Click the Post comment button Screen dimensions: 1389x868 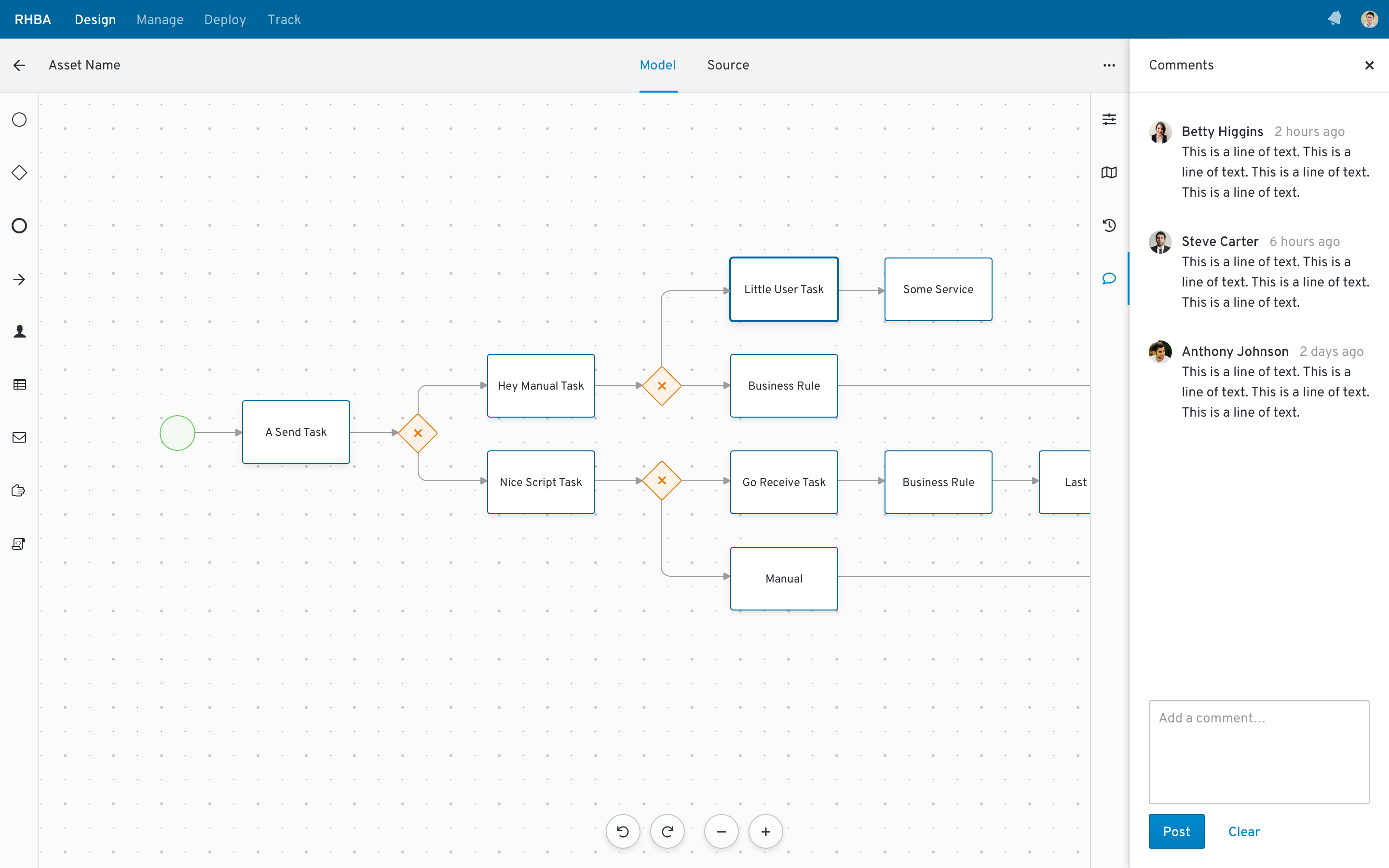1177,831
